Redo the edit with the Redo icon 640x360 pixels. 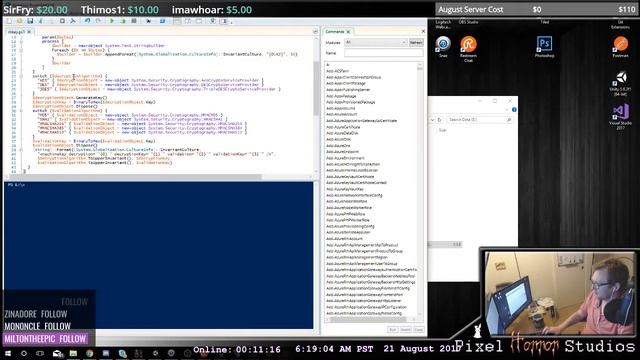point(98,21)
